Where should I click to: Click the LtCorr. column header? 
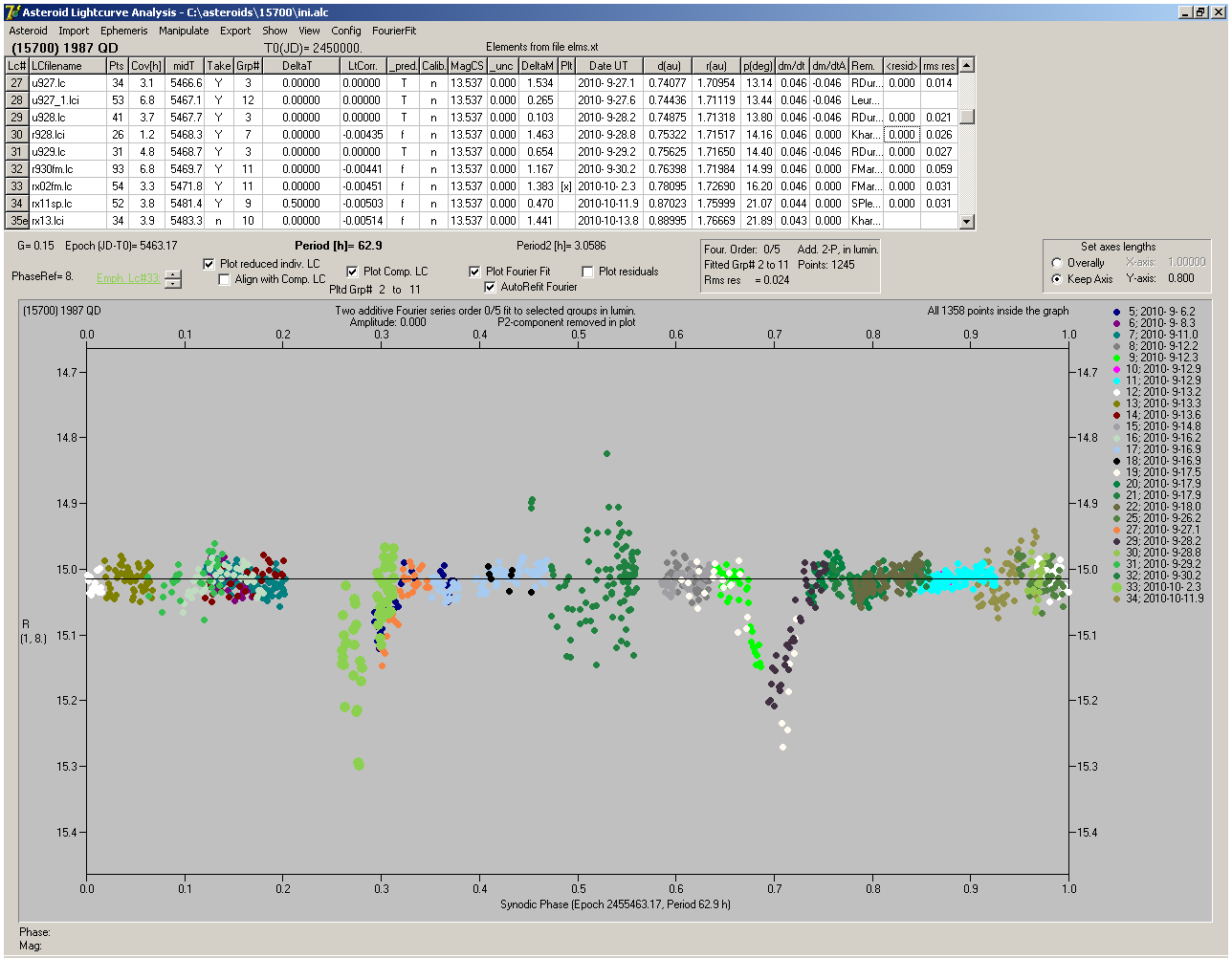[x=363, y=66]
